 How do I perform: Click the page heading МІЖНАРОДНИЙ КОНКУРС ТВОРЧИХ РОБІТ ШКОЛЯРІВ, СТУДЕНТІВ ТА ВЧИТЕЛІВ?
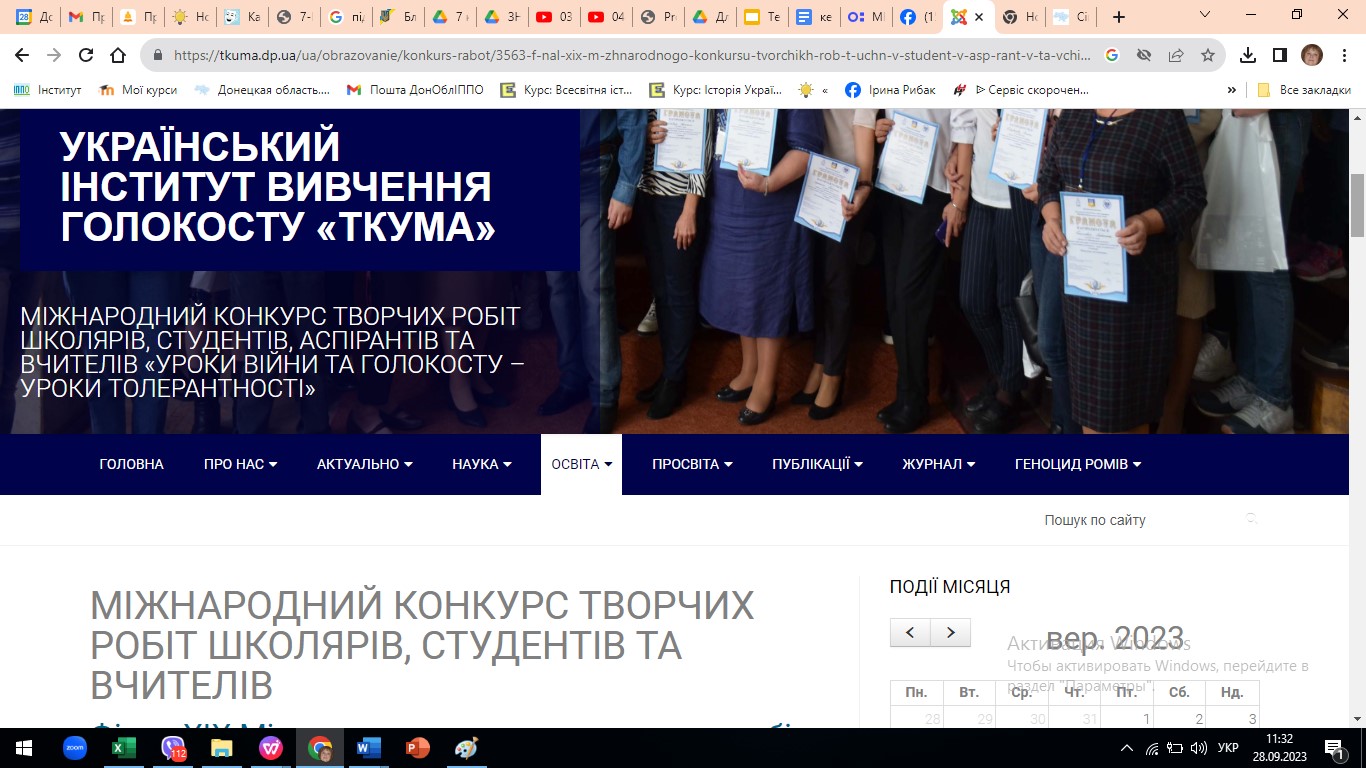(x=422, y=646)
